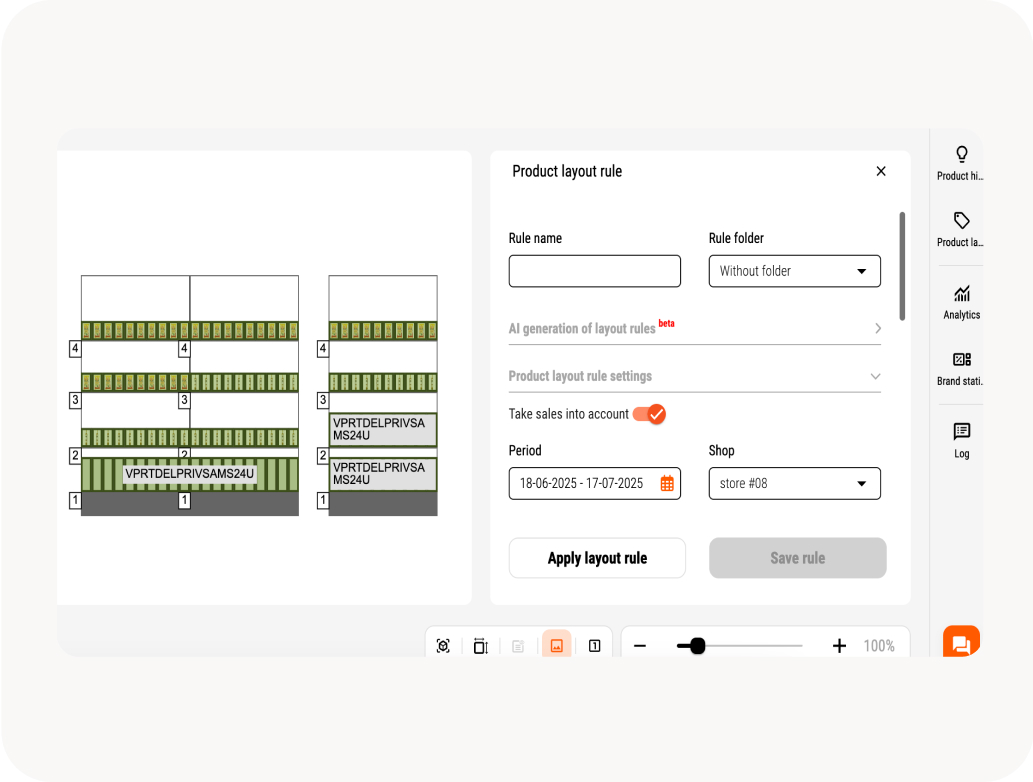The height and width of the screenshot is (782, 1033).
Task: Click the Save rule button
Action: [797, 558]
